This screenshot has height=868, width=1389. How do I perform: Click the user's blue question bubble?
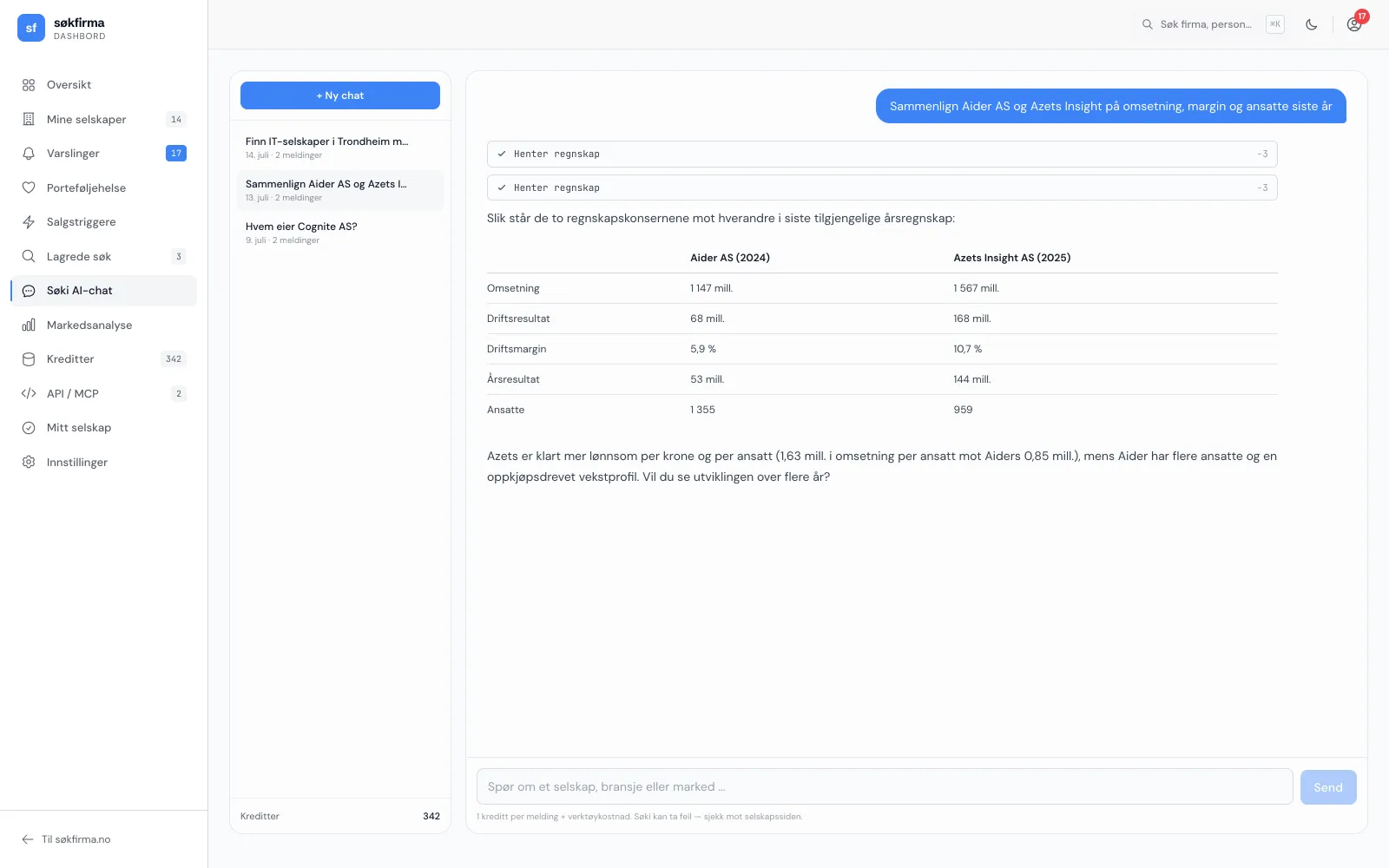pyautogui.click(x=1111, y=106)
